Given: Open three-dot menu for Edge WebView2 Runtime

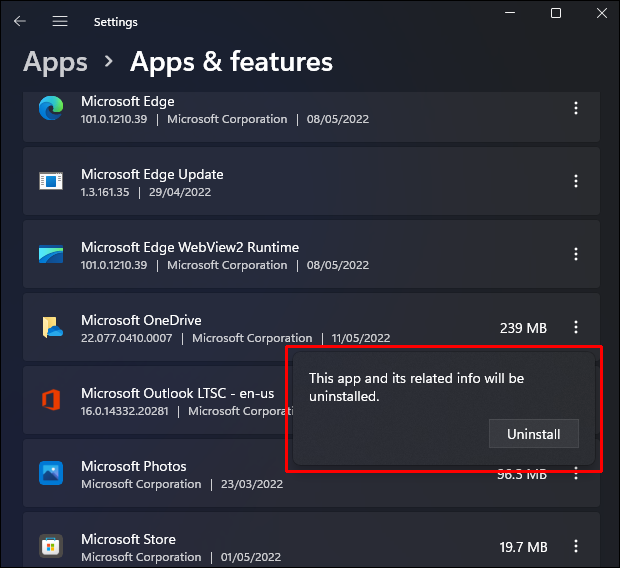Looking at the screenshot, I should click(576, 254).
